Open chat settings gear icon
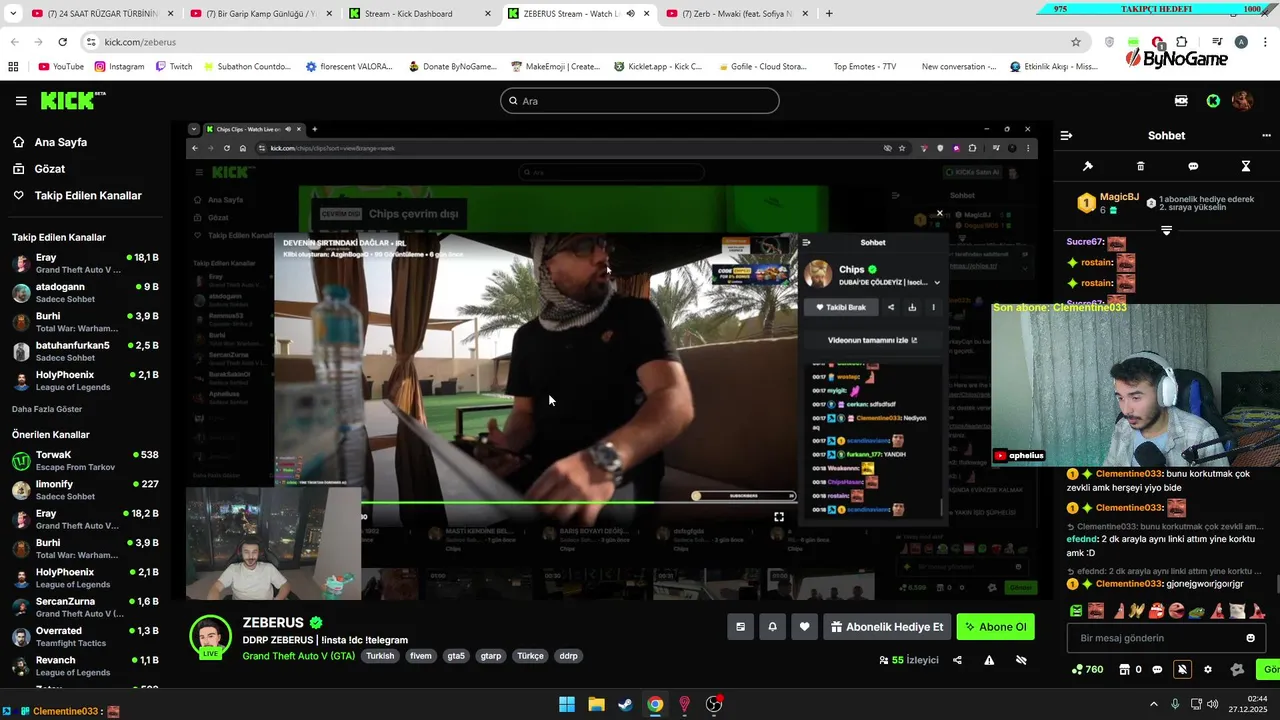The image size is (1280, 720). coord(1208,670)
